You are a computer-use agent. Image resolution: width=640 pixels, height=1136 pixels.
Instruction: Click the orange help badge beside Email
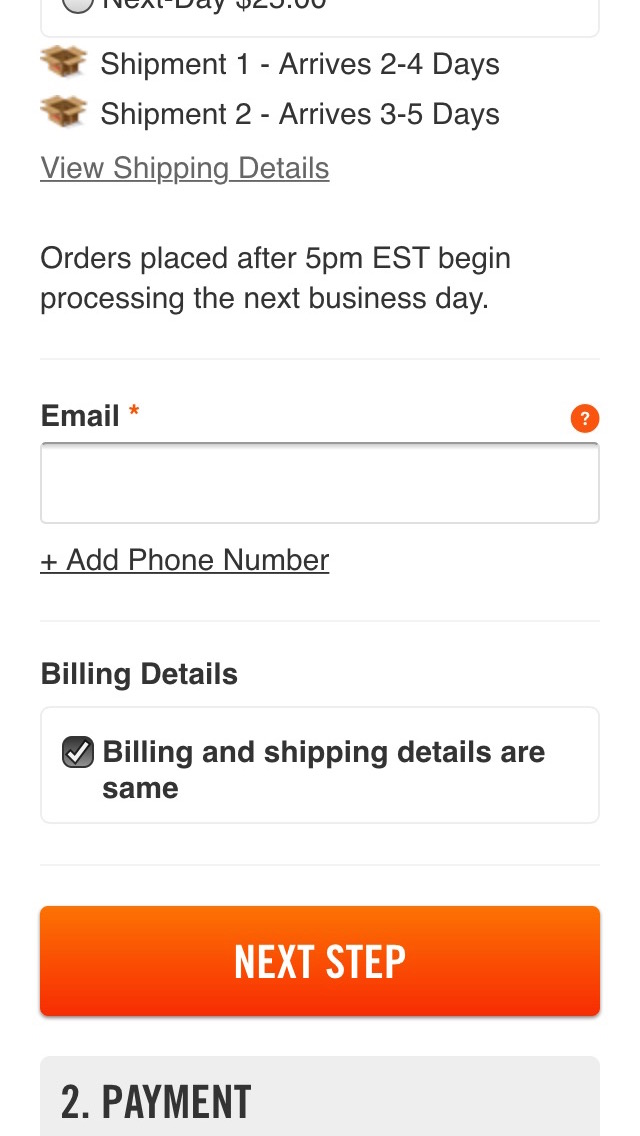point(584,418)
